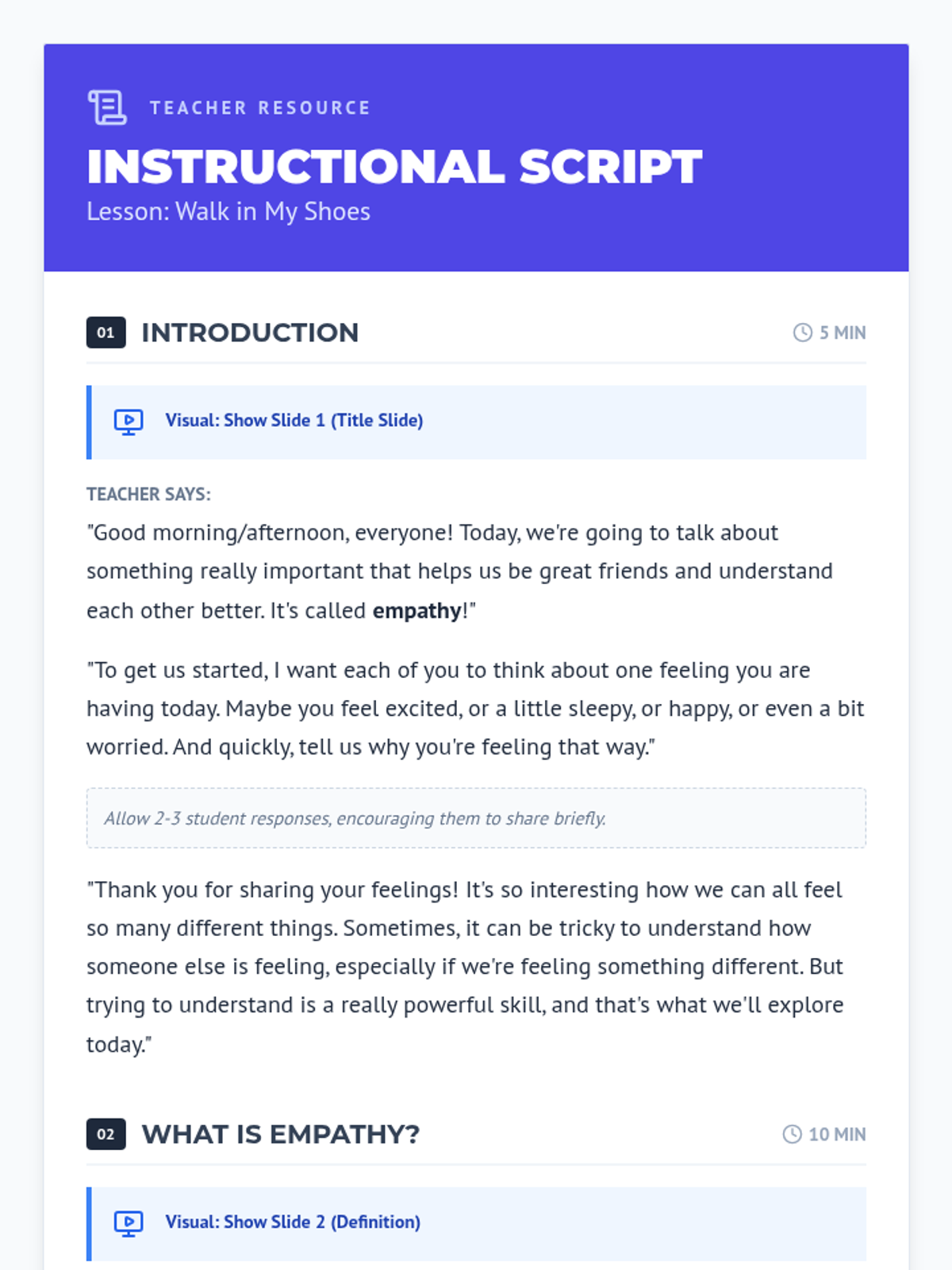Select the 02 section number badge
This screenshot has width=952, height=1270.
[106, 1134]
